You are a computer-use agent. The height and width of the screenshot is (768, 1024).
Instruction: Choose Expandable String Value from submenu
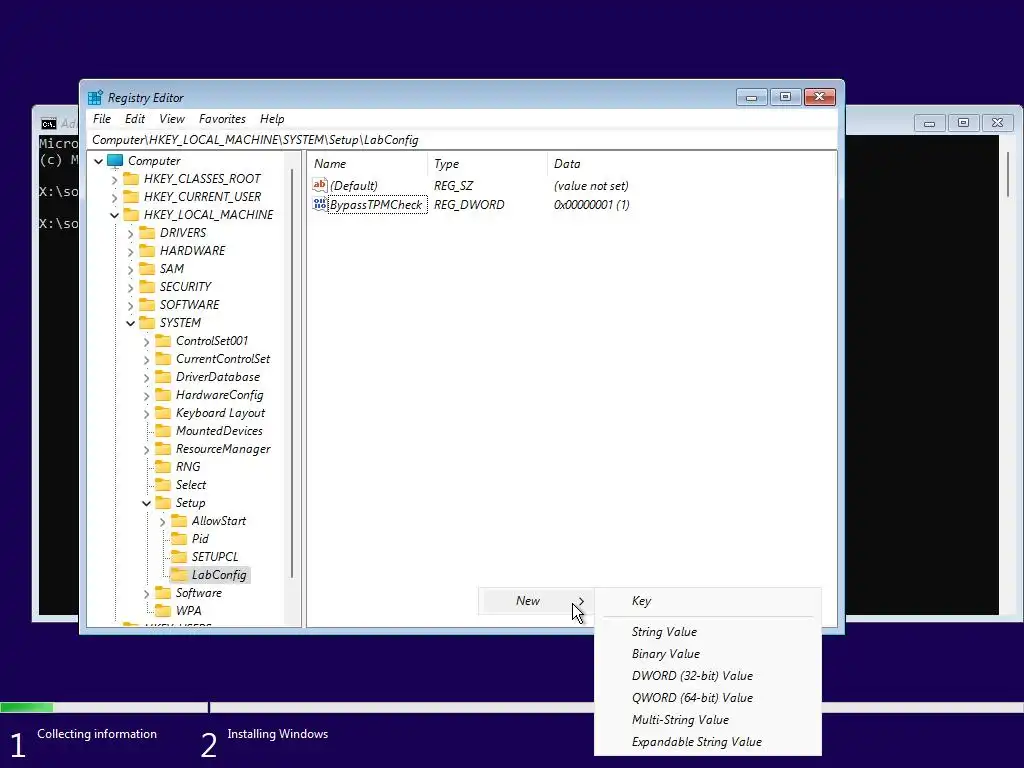tap(707, 742)
